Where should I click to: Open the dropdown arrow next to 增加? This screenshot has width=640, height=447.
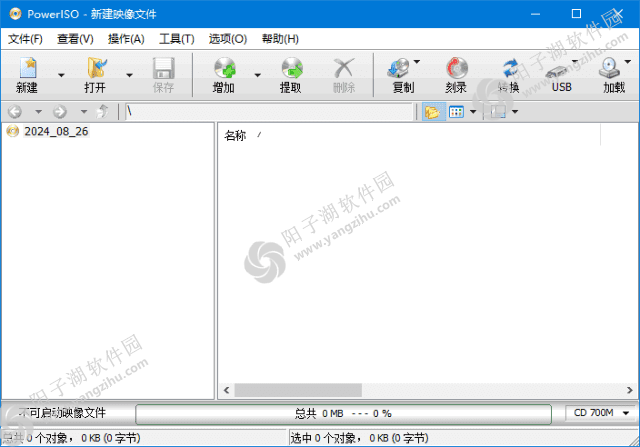[x=258, y=75]
